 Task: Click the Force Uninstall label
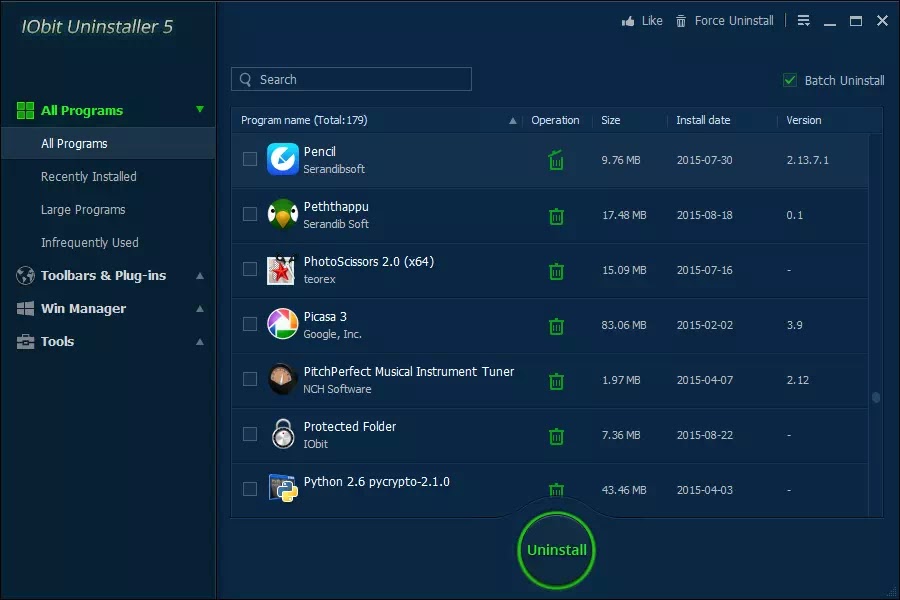click(734, 21)
